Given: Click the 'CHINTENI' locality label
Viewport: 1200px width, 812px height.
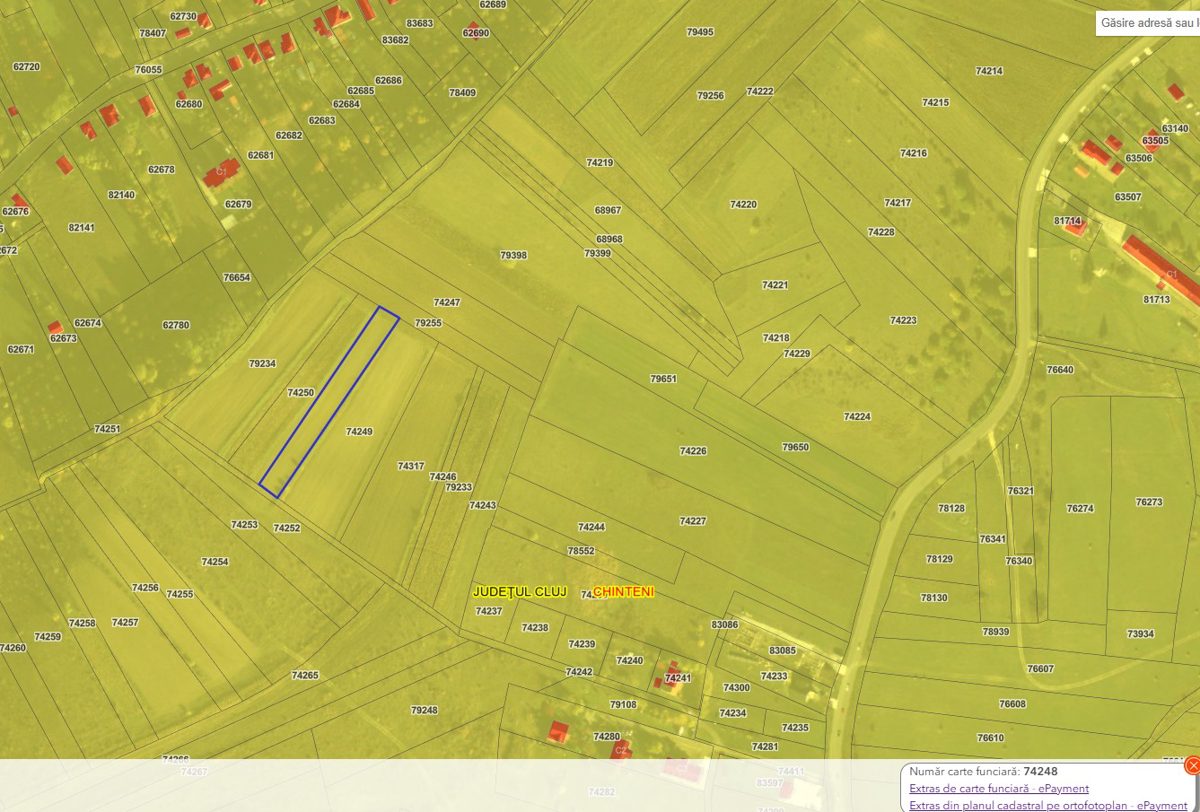Looking at the screenshot, I should pos(623,592).
